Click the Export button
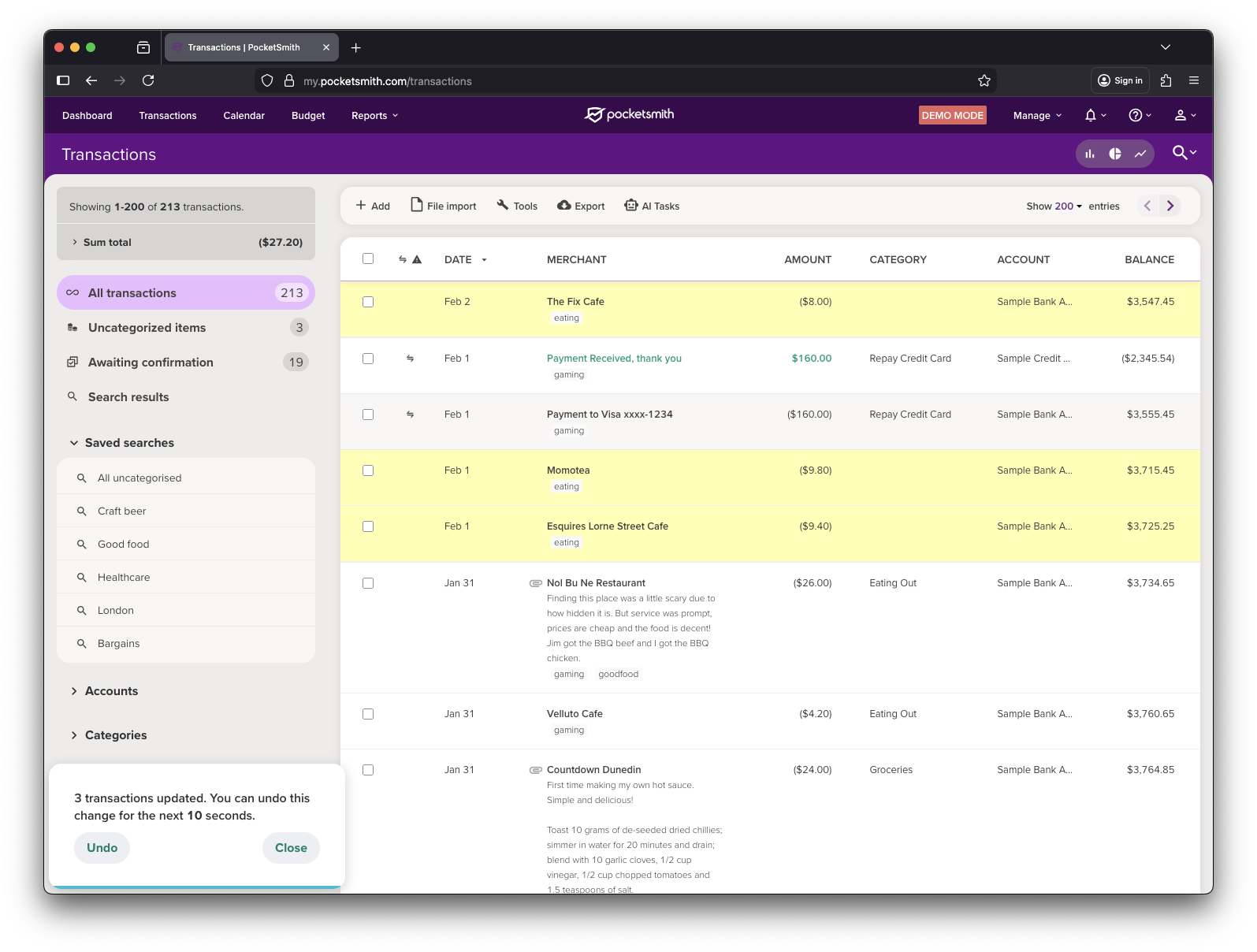1257x952 pixels. [581, 206]
